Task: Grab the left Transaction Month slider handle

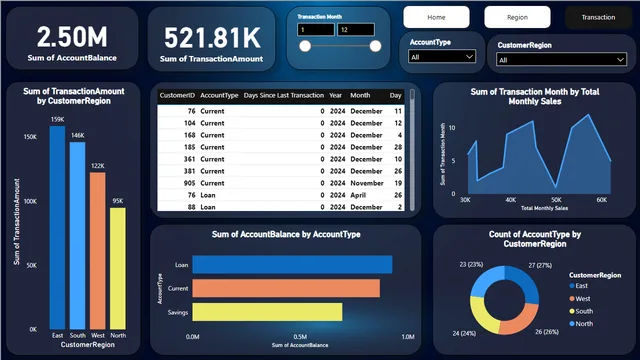Action: click(x=305, y=46)
